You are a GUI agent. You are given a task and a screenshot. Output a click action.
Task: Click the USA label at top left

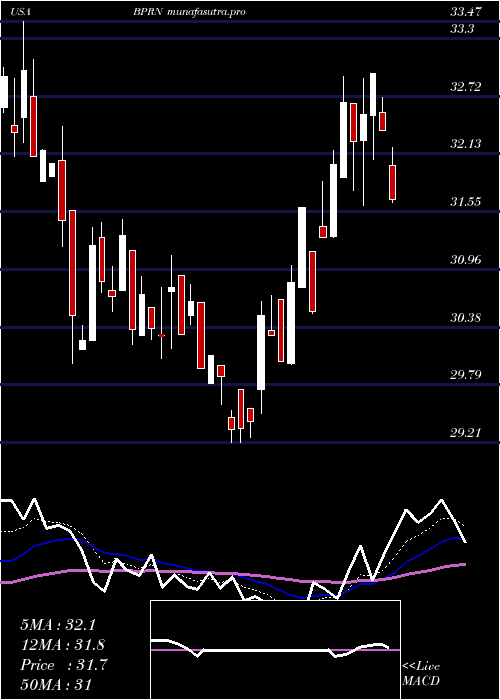pyautogui.click(x=21, y=12)
